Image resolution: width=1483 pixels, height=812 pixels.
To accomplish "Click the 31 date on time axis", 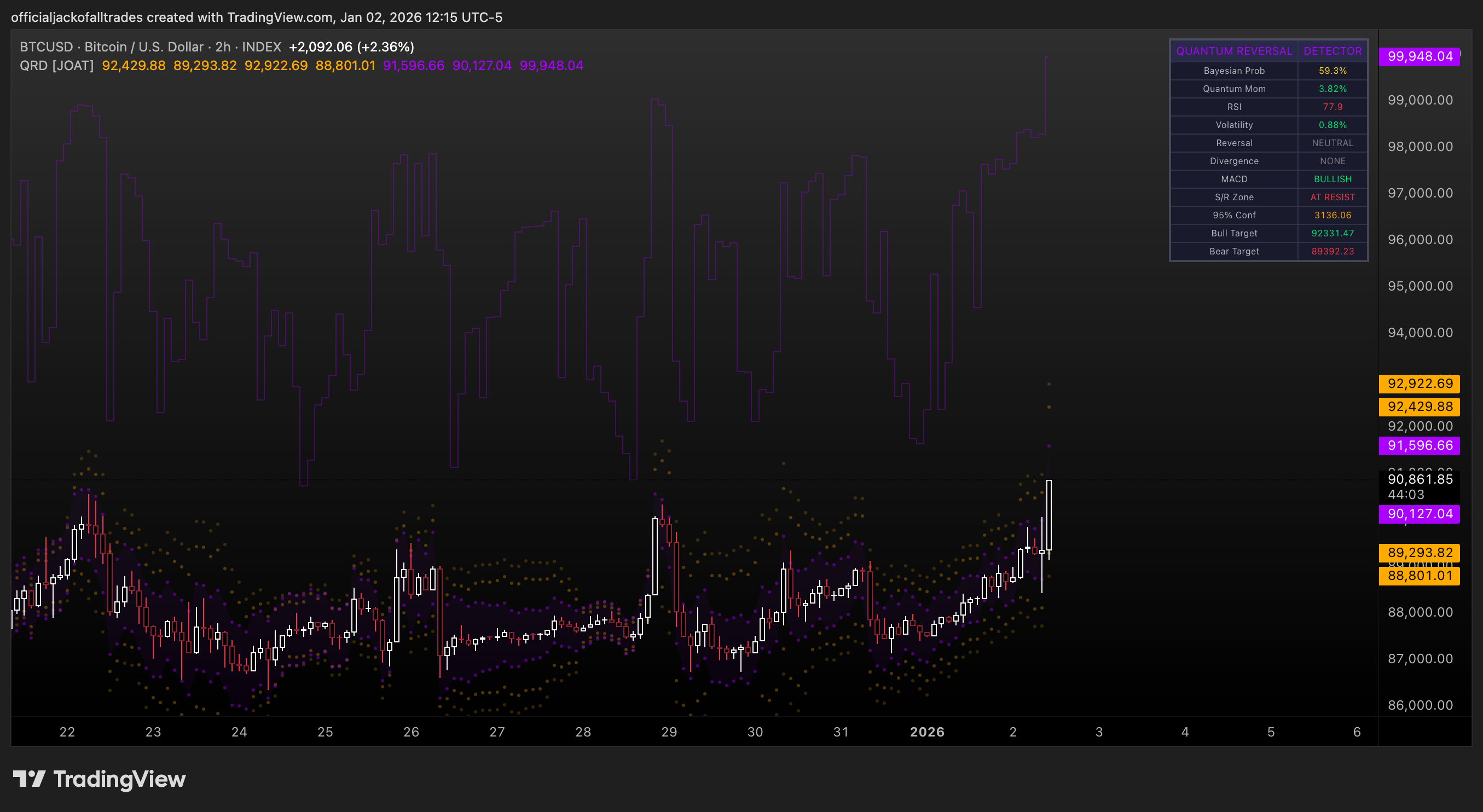I will tap(841, 732).
